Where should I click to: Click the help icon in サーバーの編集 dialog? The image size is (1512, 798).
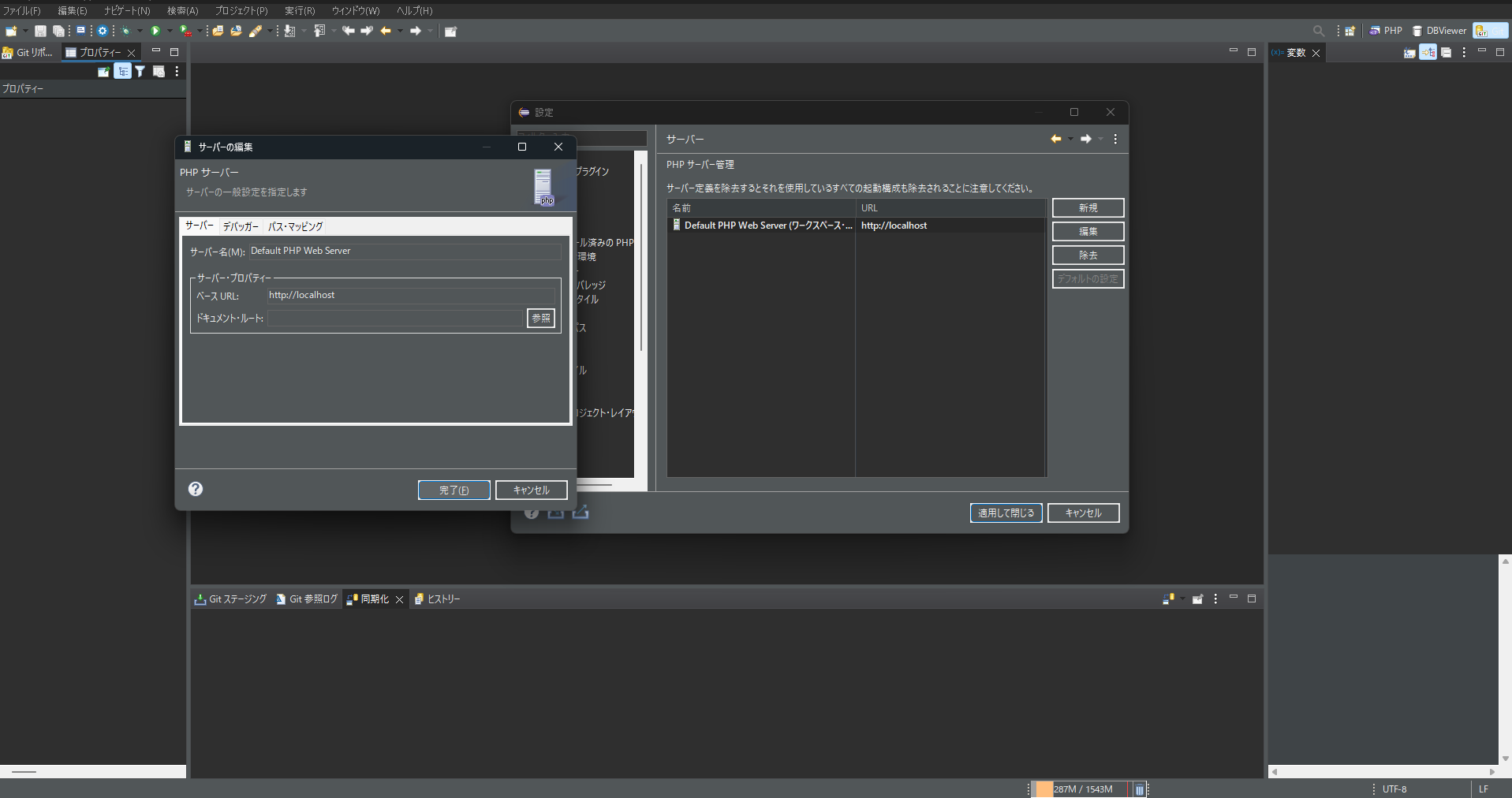pyautogui.click(x=195, y=489)
